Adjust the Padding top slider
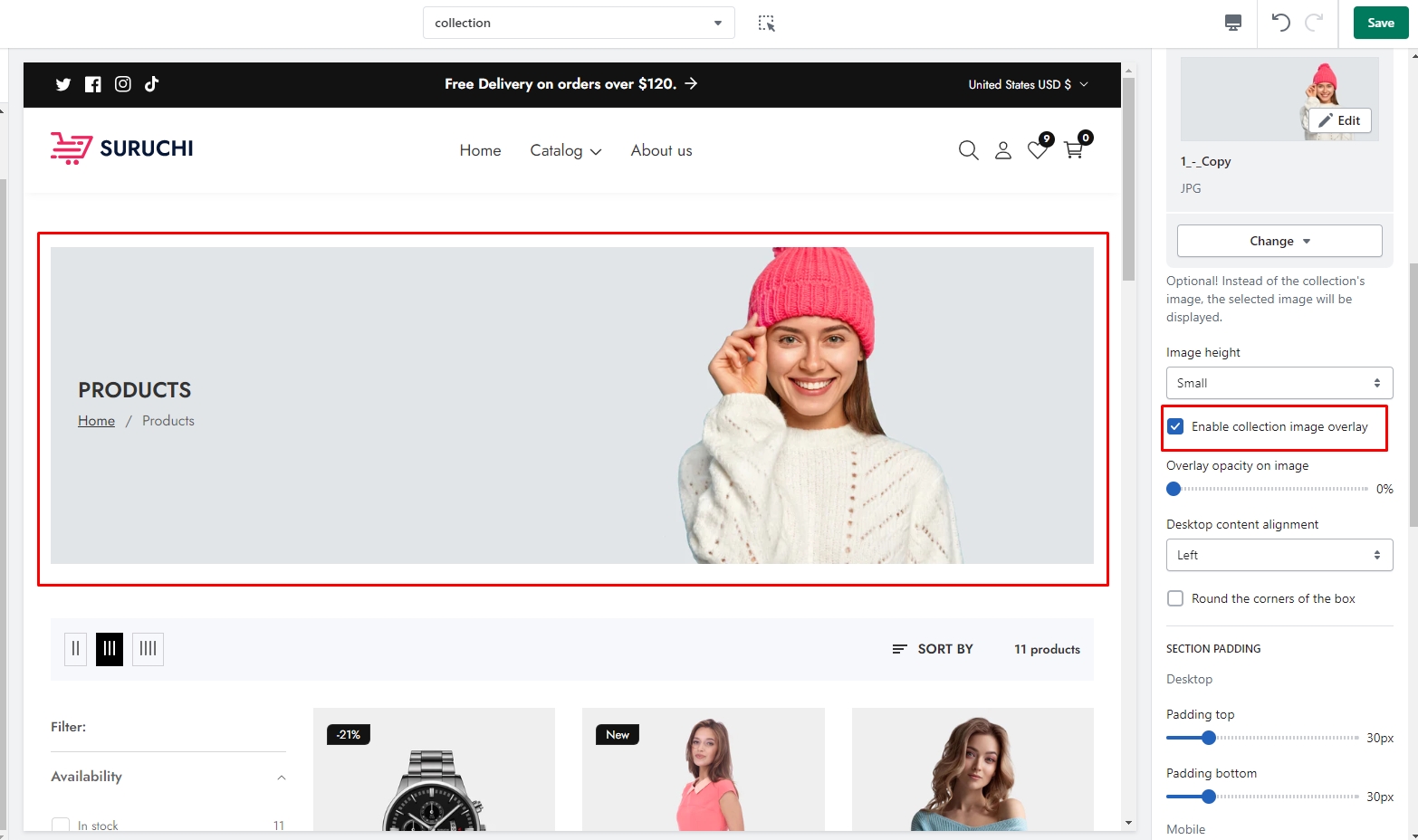The image size is (1418, 840). [1209, 738]
